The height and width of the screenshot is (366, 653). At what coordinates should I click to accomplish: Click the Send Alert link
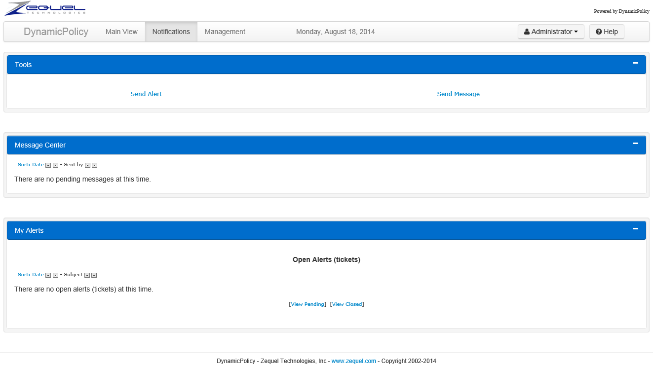tap(146, 94)
